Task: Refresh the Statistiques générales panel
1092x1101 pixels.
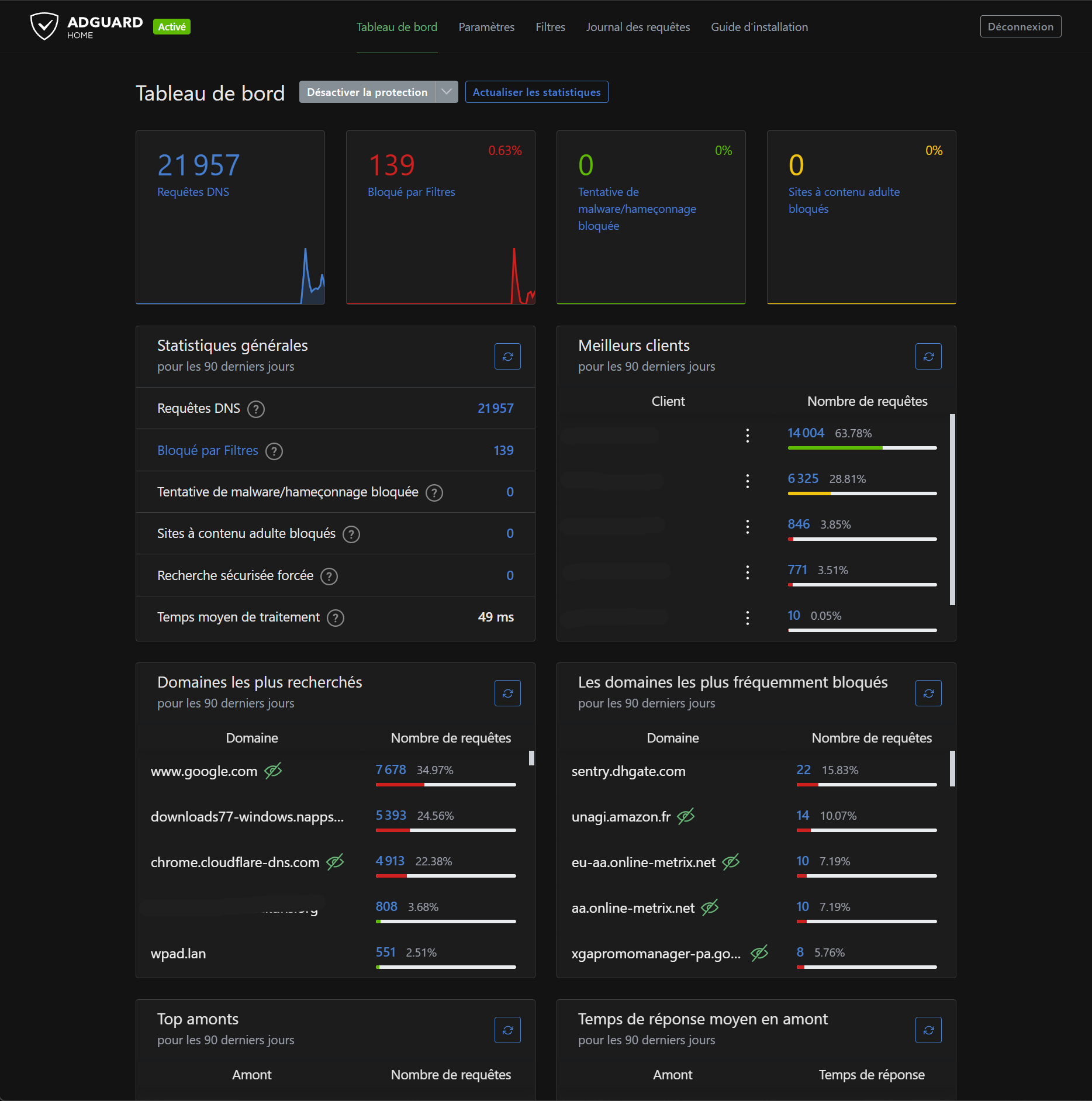Action: pyautogui.click(x=507, y=357)
